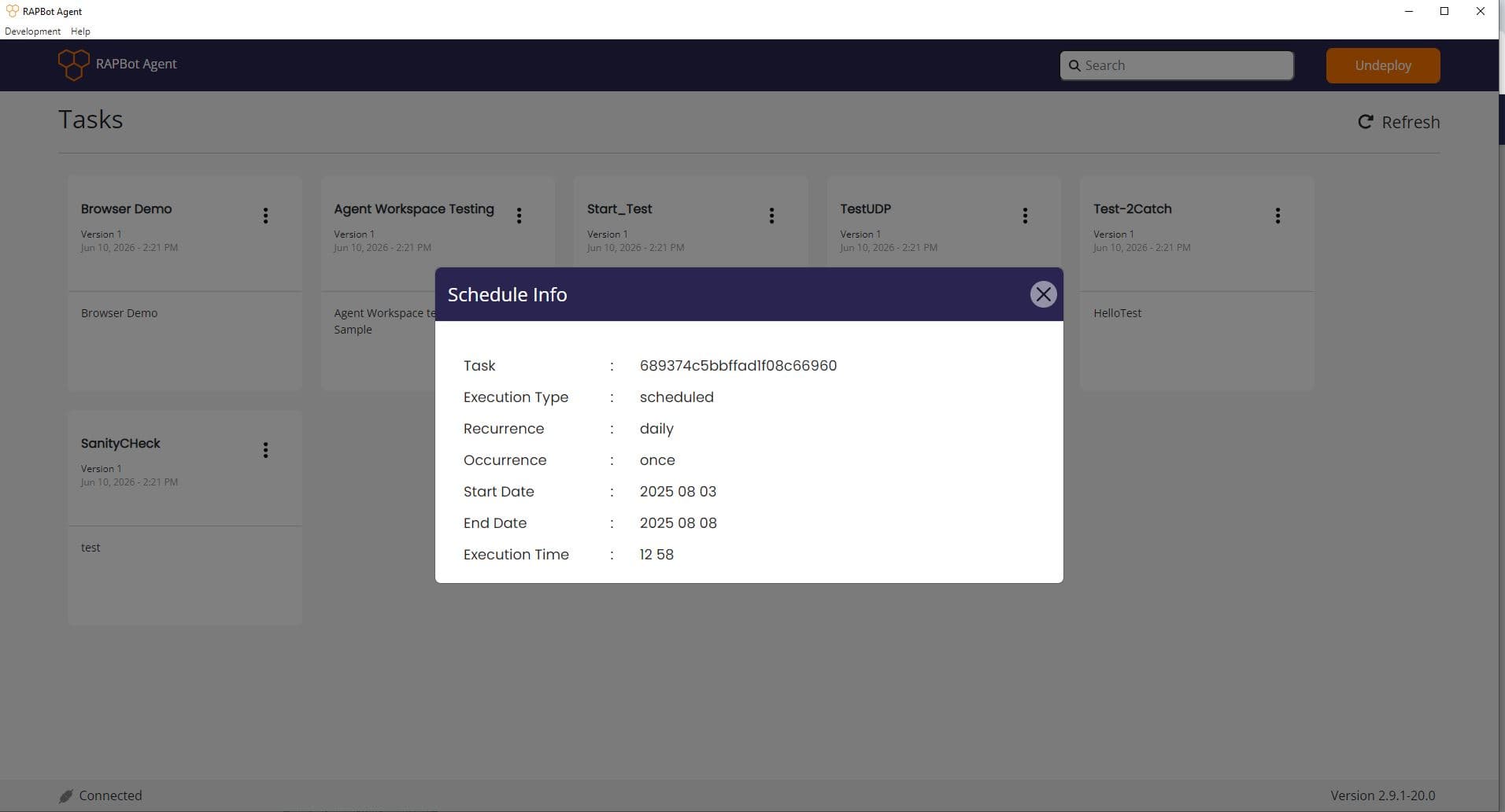Image resolution: width=1505 pixels, height=812 pixels.
Task: Open the Browser Demo task options menu
Action: [x=265, y=216]
